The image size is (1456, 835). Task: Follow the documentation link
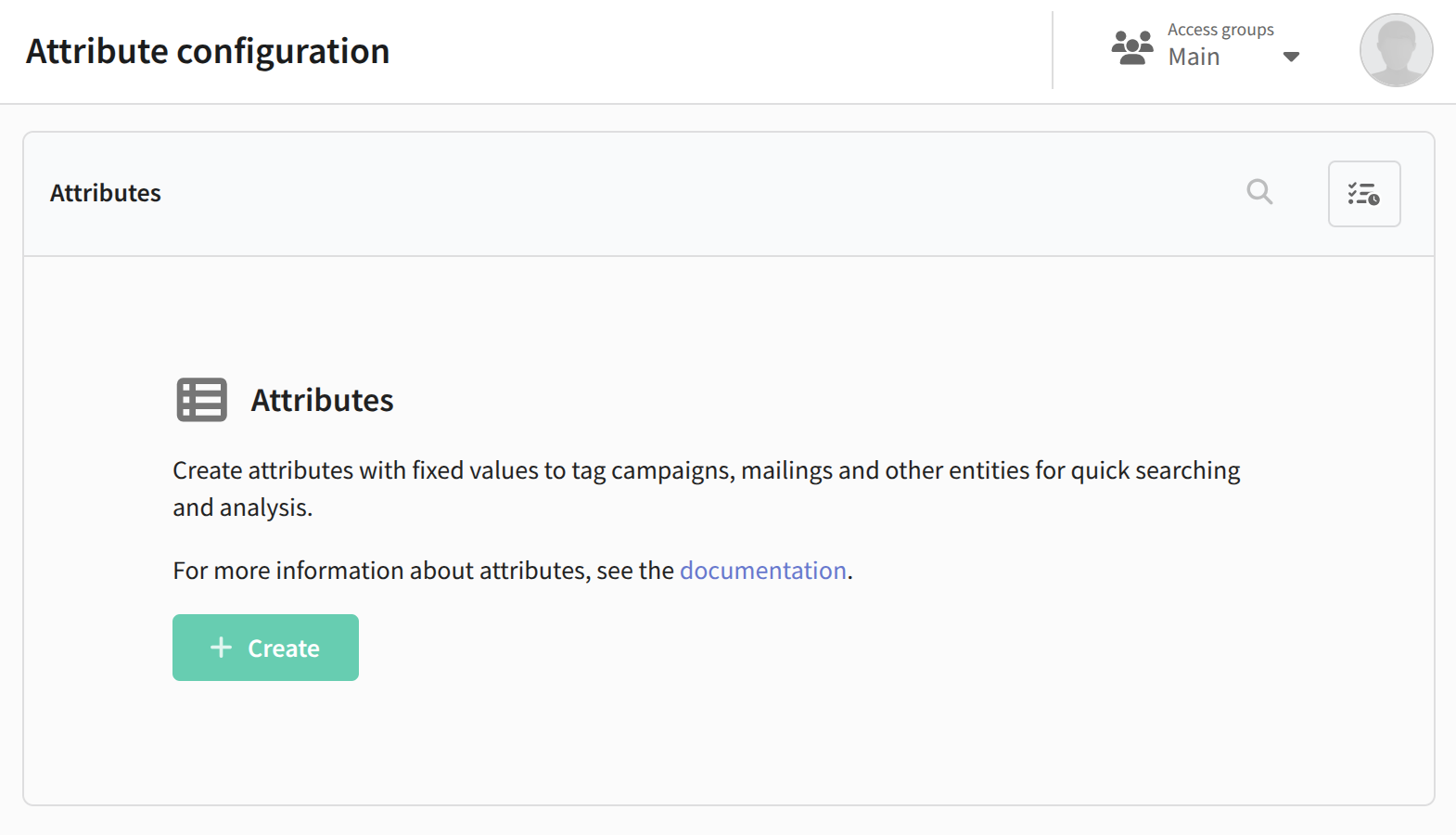tap(762, 571)
